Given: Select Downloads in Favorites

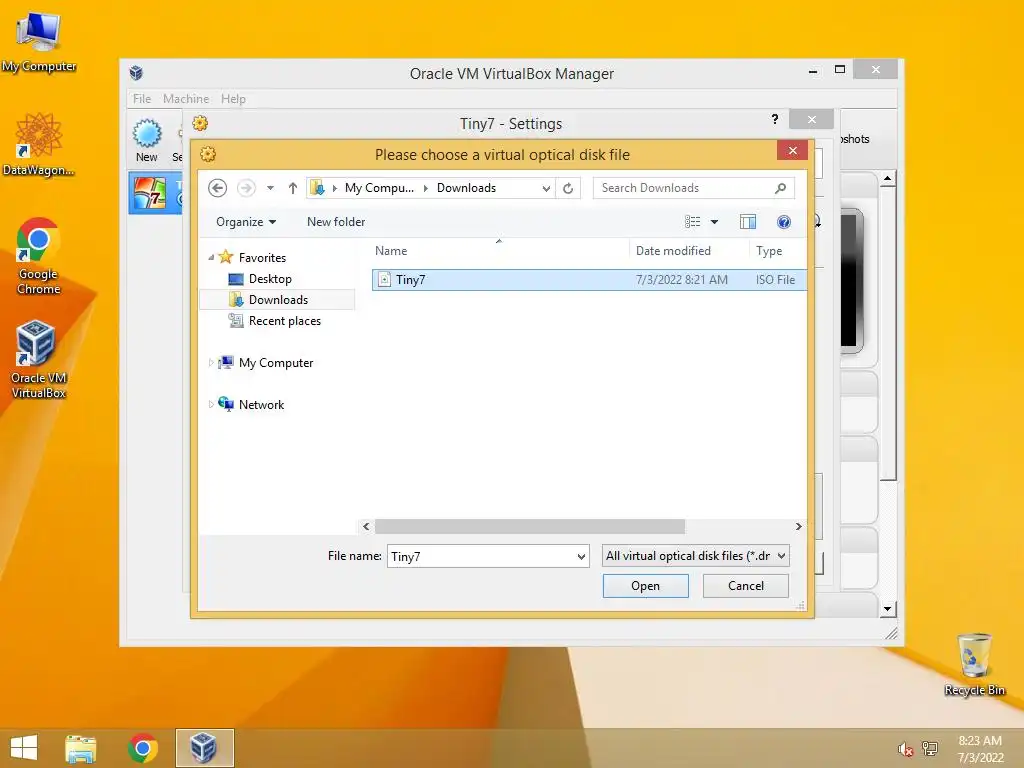Looking at the screenshot, I should 278,300.
